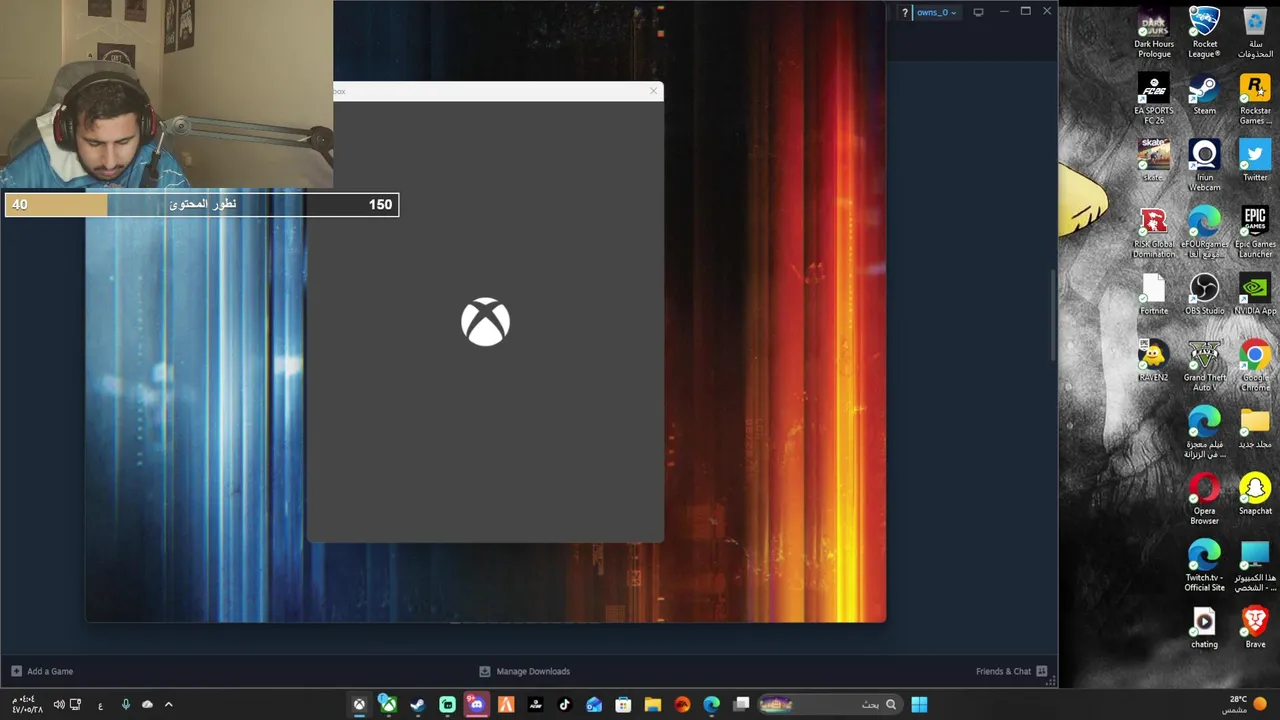Launch Brave browser from the desktop
Screen dimensions: 1280x720
coord(1255,628)
